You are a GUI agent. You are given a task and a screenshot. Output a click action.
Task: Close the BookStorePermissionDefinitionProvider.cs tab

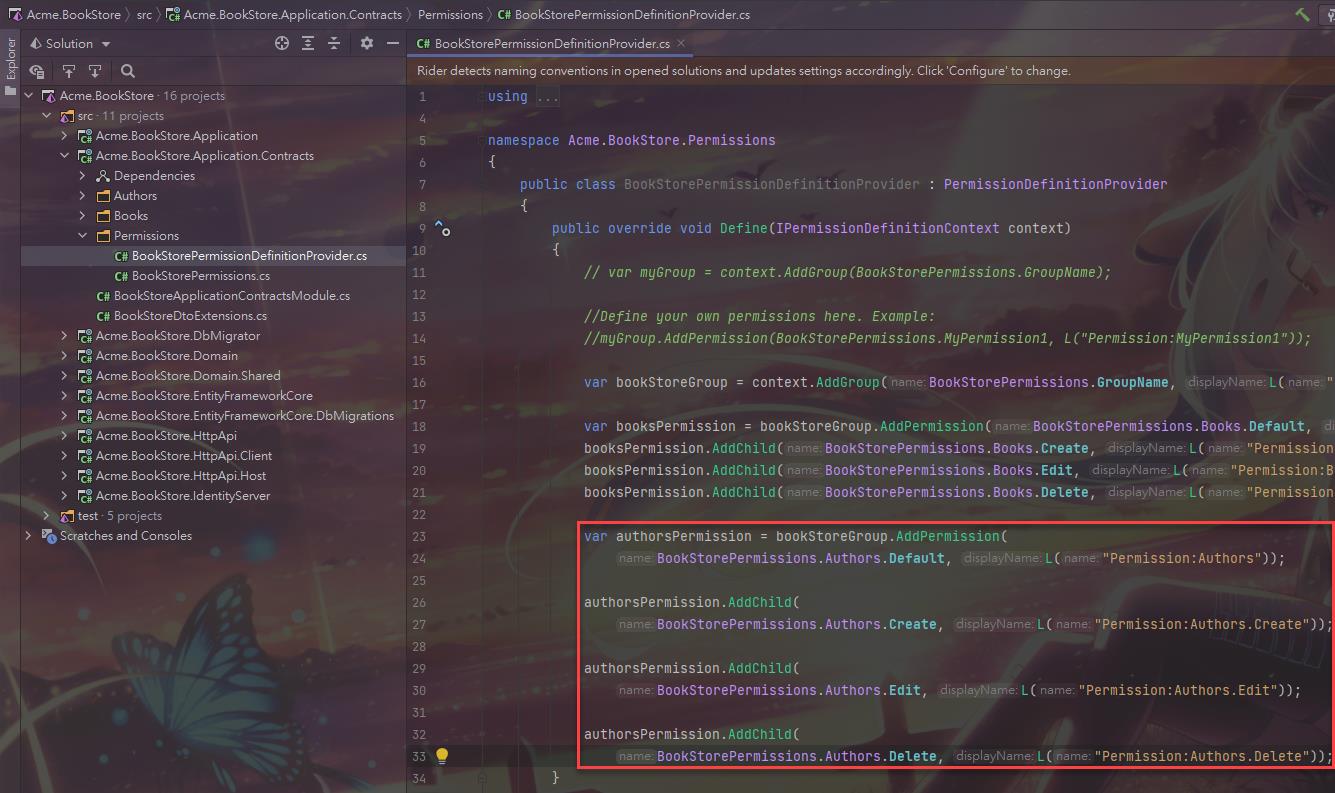(681, 44)
